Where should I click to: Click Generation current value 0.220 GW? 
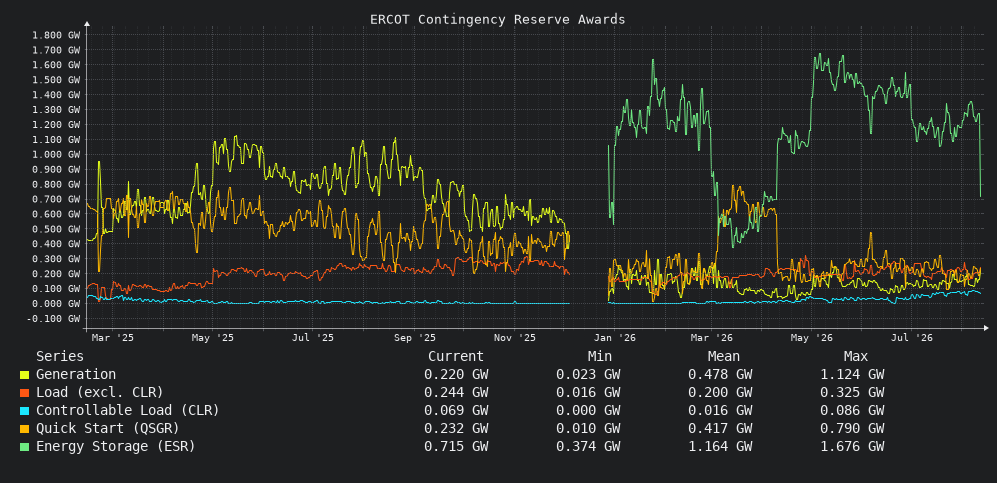coord(456,375)
